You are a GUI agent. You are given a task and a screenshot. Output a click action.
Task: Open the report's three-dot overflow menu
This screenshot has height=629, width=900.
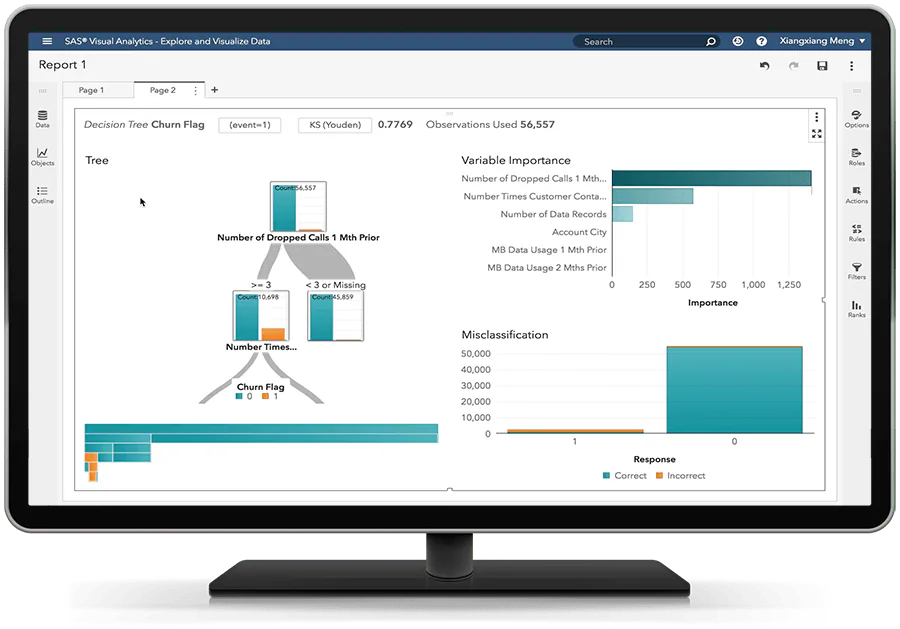851,66
